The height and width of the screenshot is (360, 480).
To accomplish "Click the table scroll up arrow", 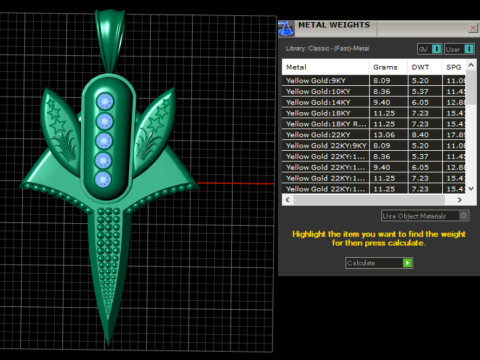I will tap(471, 65).
